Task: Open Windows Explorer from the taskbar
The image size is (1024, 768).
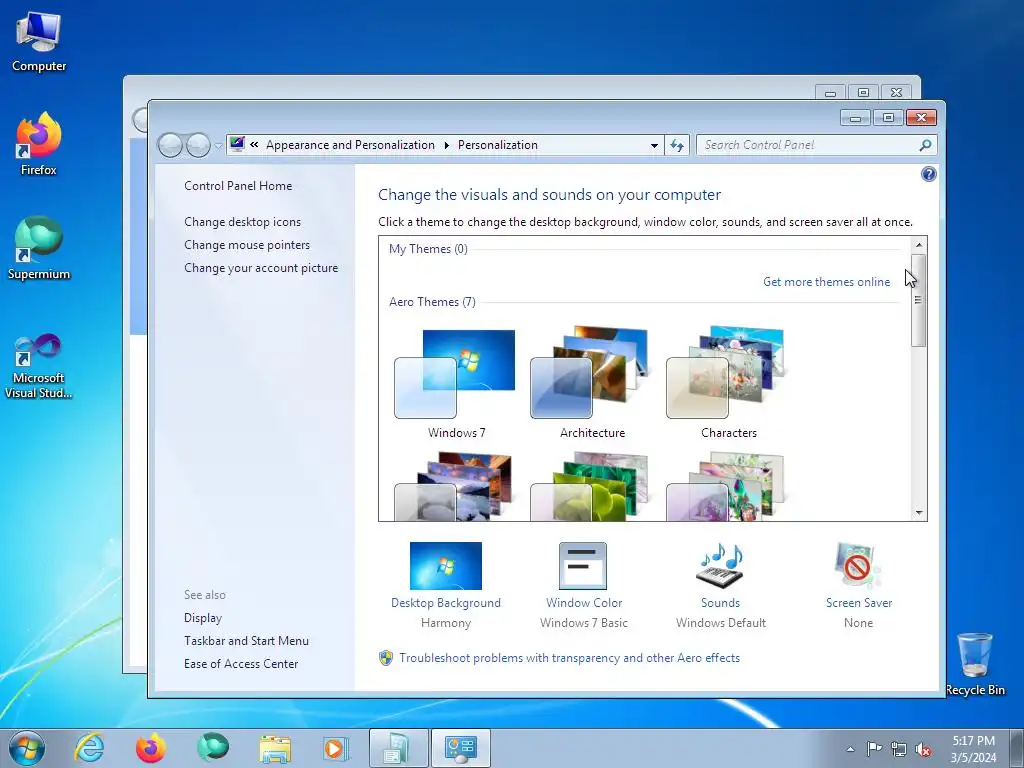Action: [x=275, y=748]
